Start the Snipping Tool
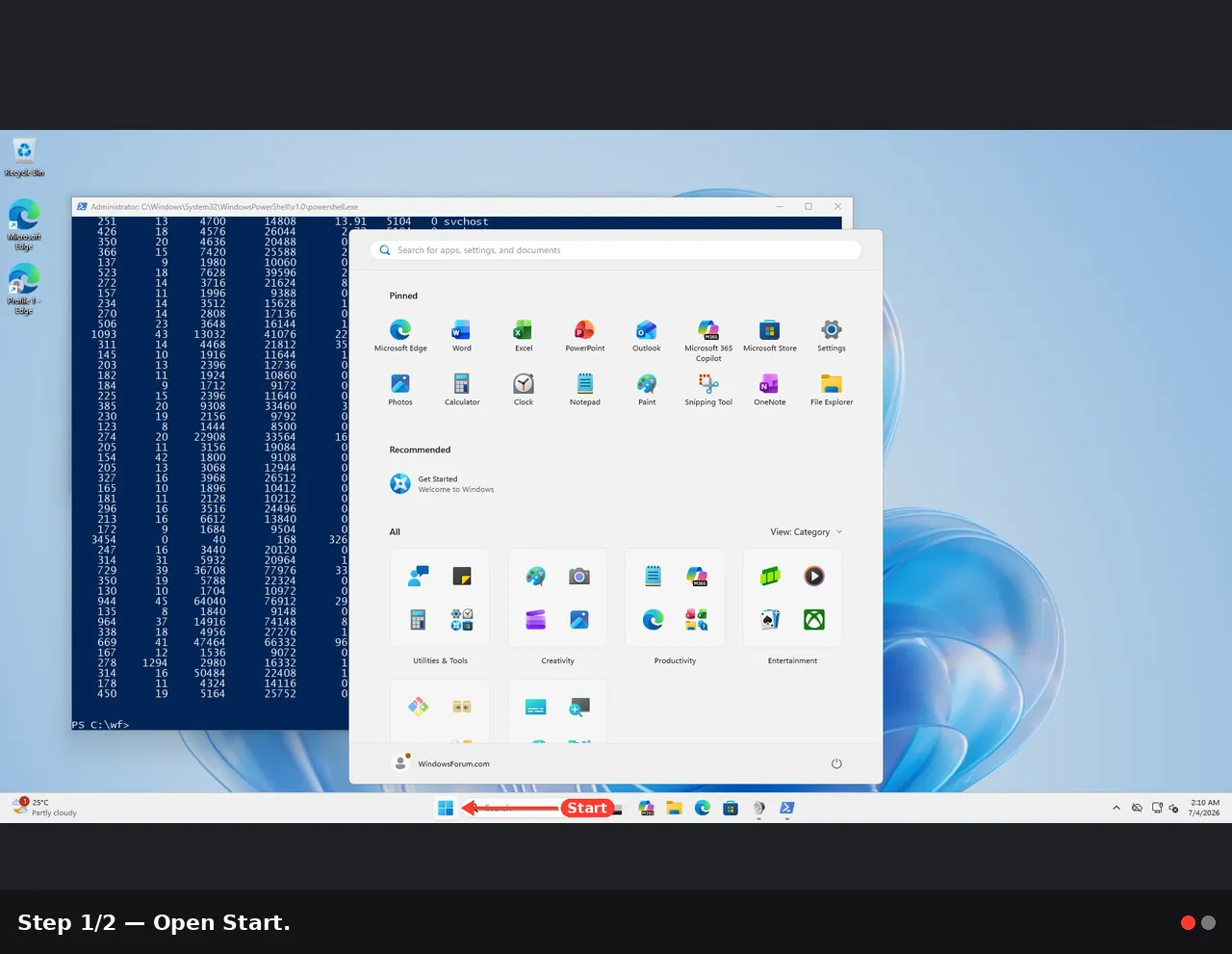The height and width of the screenshot is (954, 1232). tap(708, 390)
